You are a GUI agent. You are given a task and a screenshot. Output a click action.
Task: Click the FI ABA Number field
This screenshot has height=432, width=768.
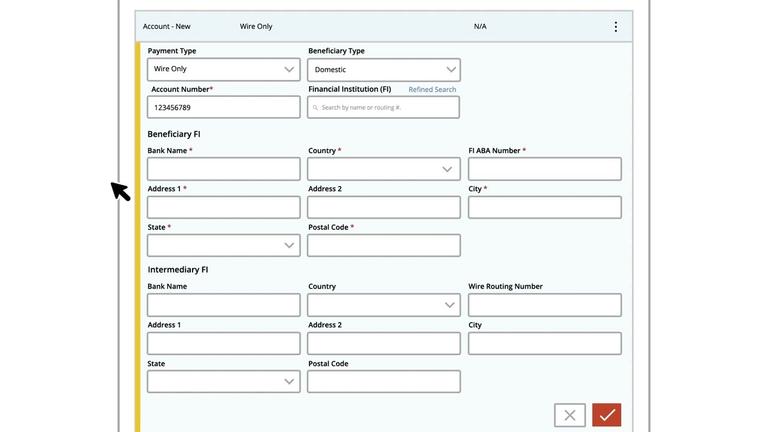(544, 169)
